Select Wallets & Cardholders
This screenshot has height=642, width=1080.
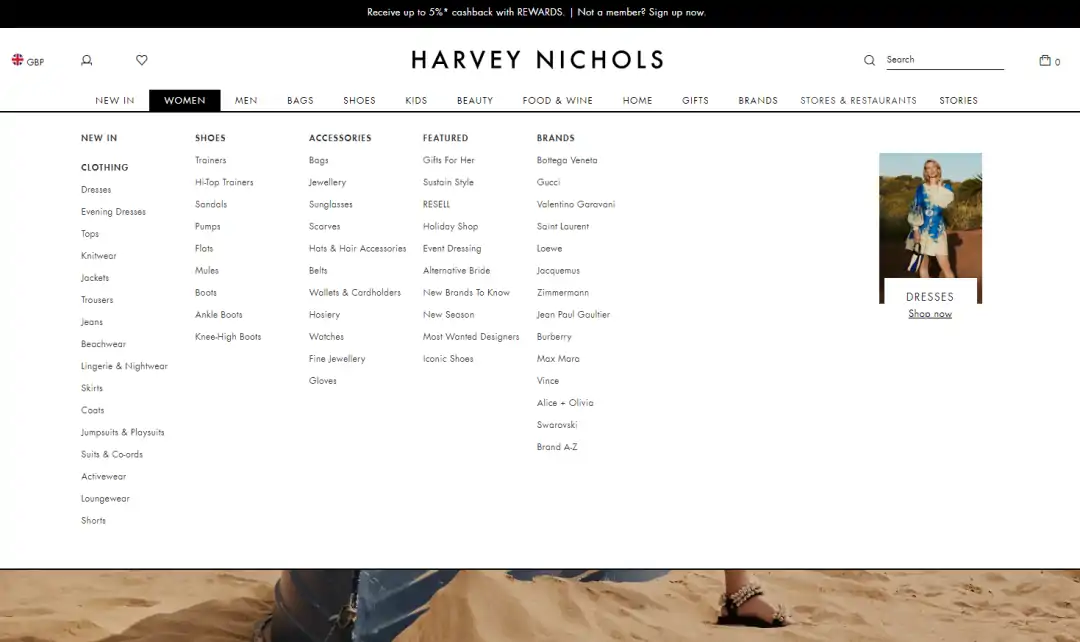point(355,293)
